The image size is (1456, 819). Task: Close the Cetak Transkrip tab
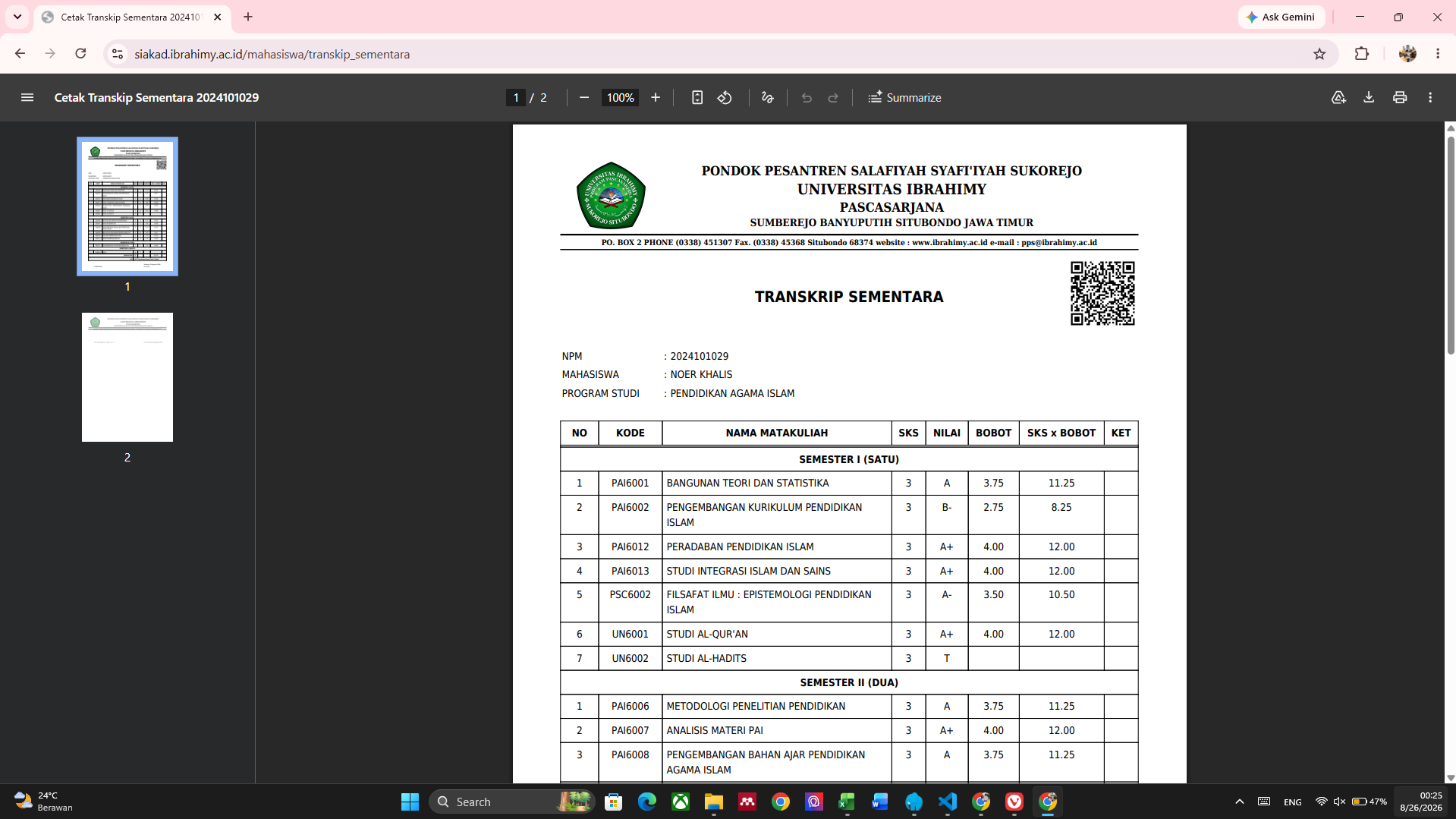click(218, 17)
